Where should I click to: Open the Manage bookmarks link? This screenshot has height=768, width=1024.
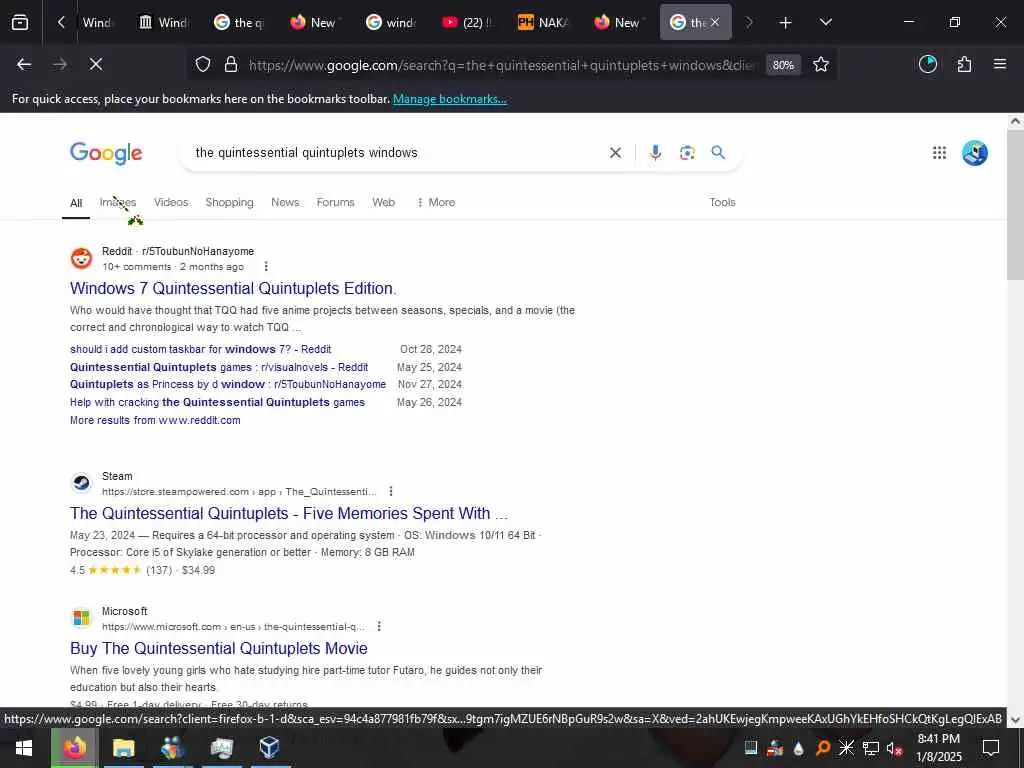(x=449, y=99)
